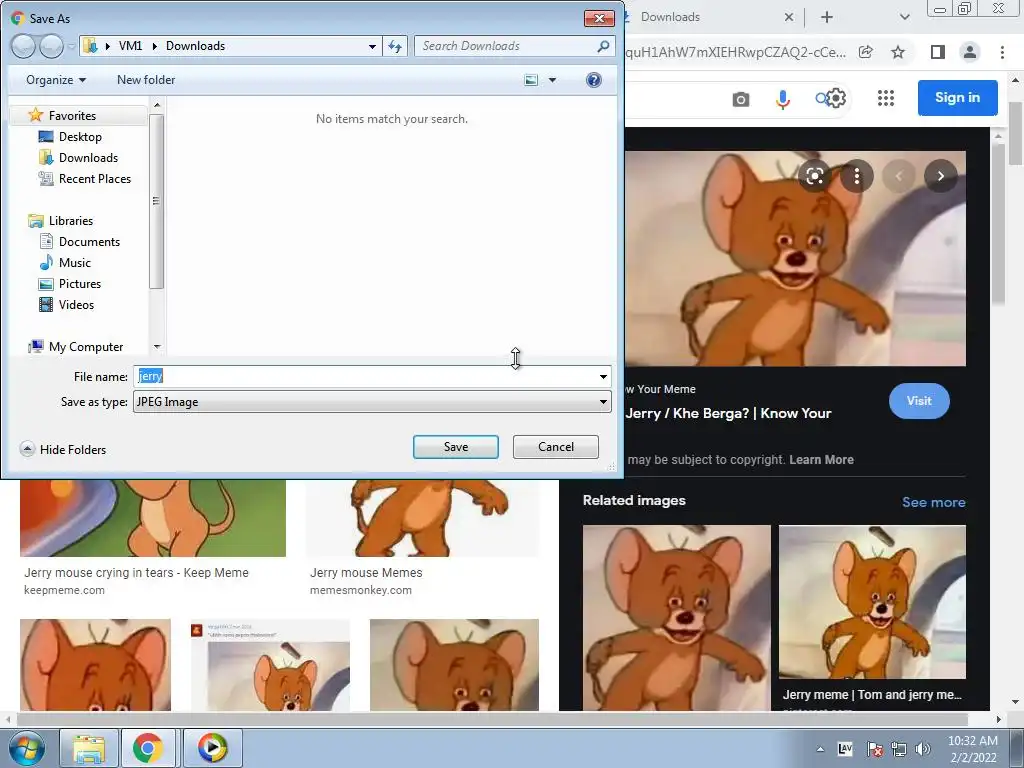Click the Chrome tab search chevron

[904, 17]
